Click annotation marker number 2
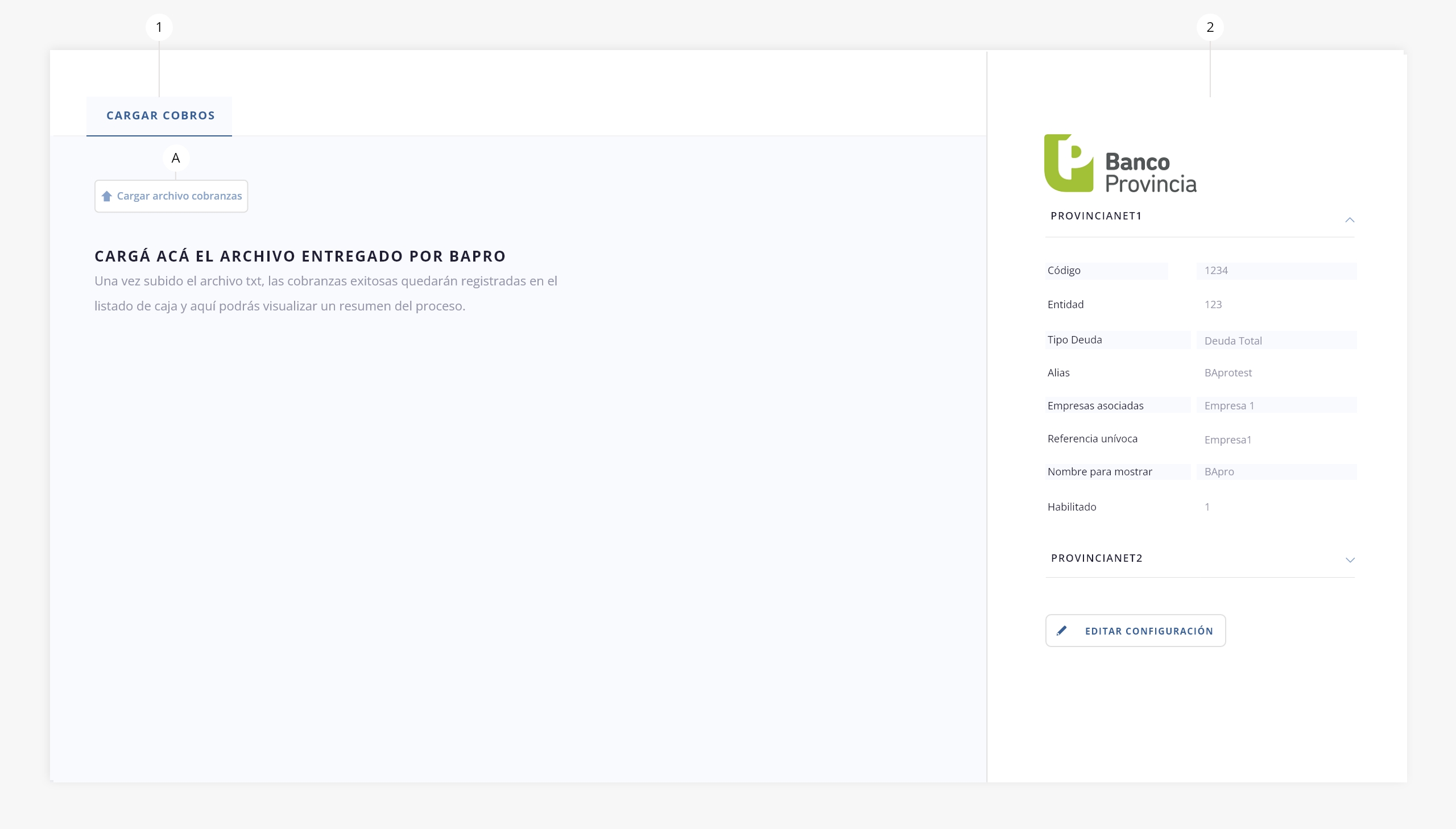Viewport: 1456px width, 829px height. click(x=1210, y=27)
